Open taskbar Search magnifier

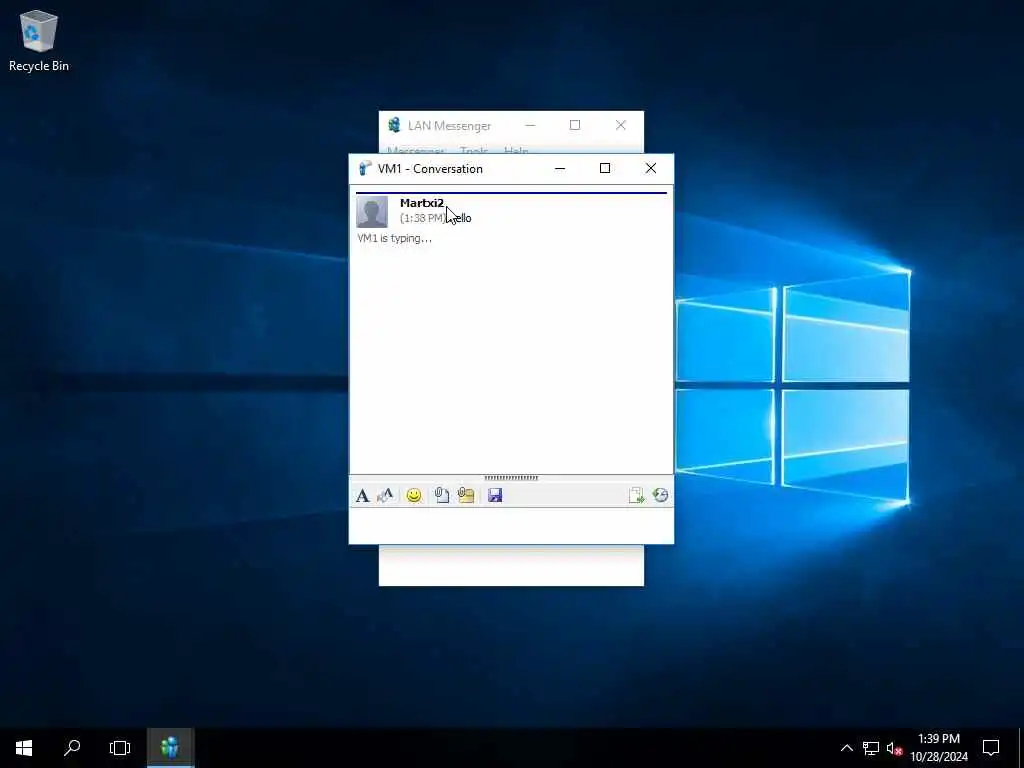click(72, 748)
